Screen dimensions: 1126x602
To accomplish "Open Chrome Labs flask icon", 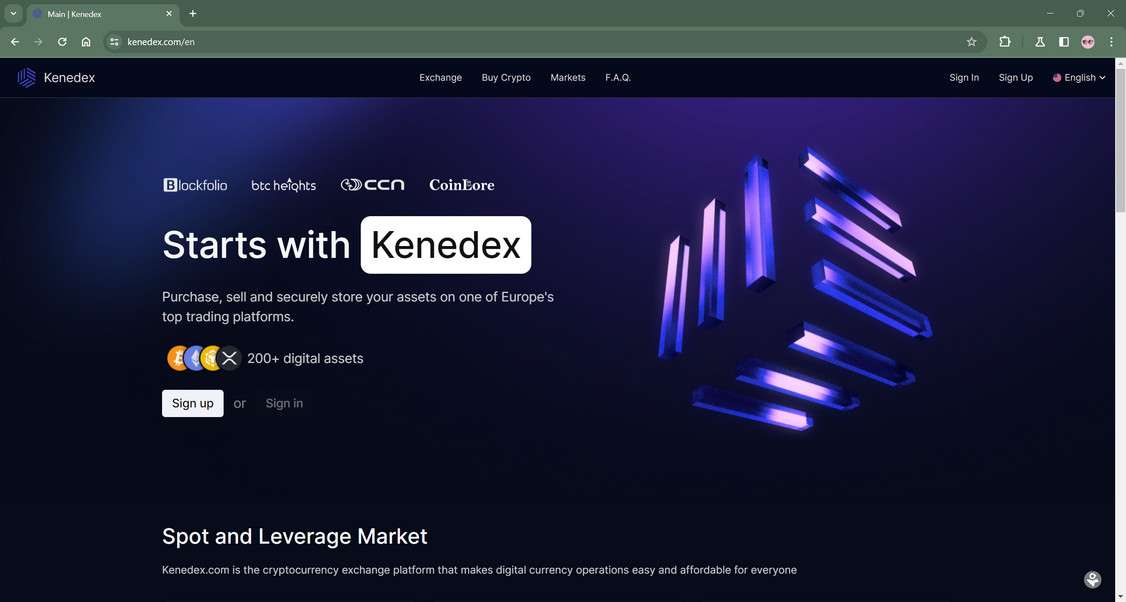I will (x=1040, y=42).
